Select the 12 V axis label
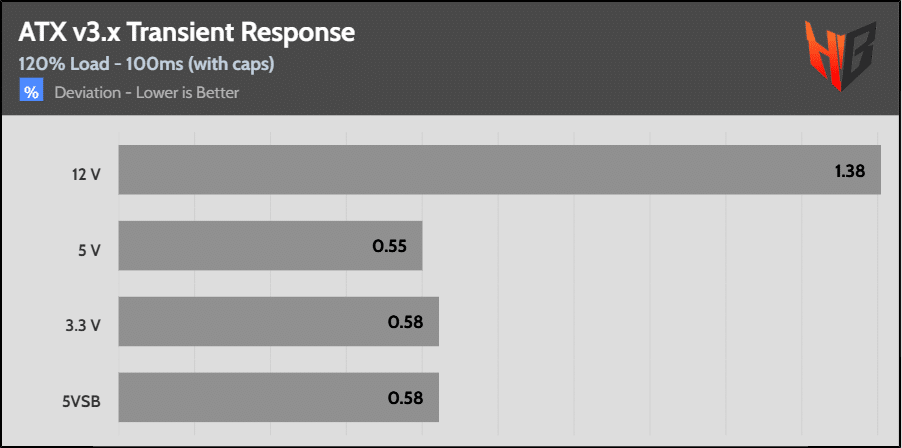This screenshot has width=902, height=448. point(85,174)
